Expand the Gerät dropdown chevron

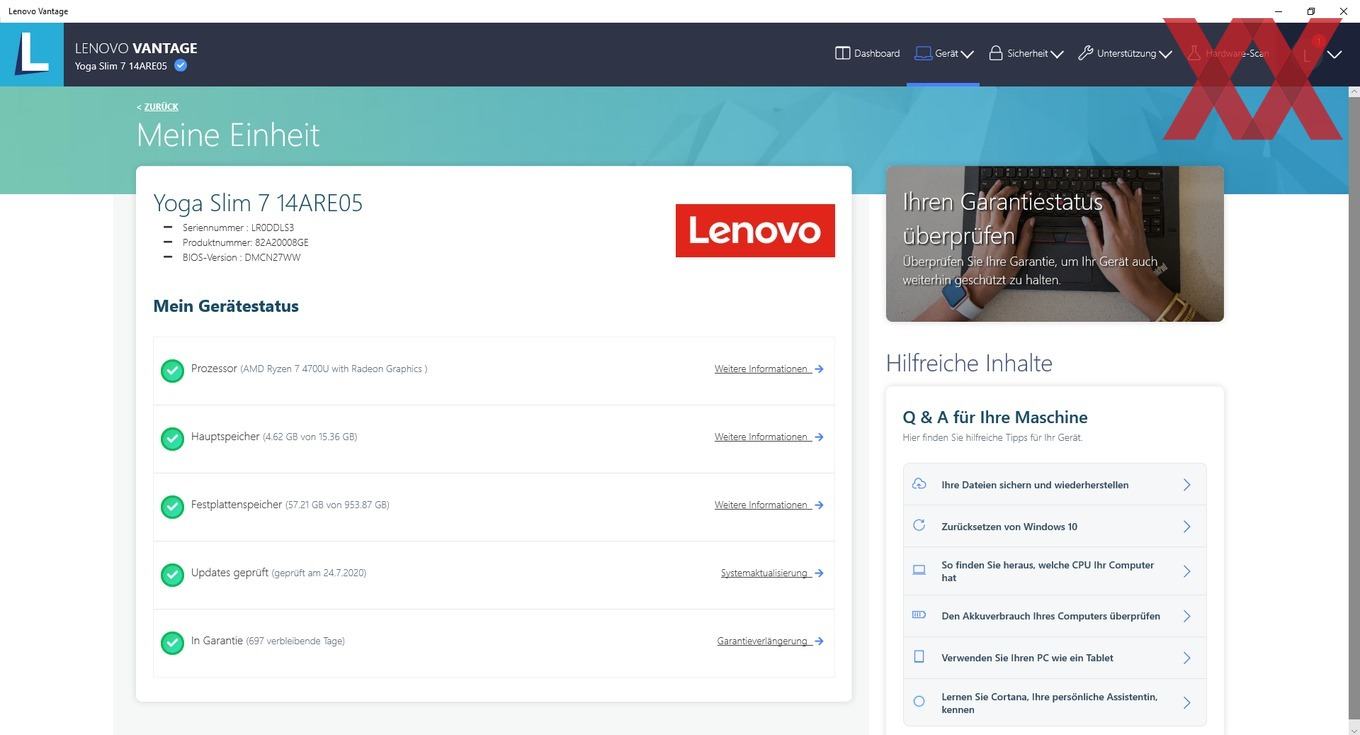(967, 55)
